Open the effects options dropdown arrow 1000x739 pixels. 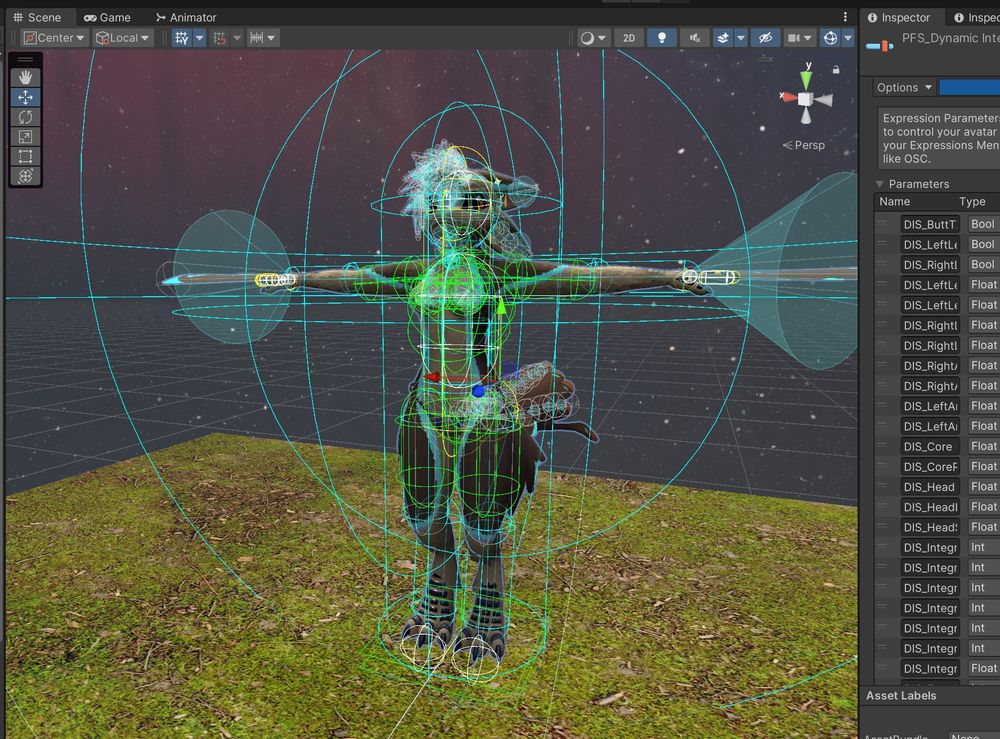741,38
